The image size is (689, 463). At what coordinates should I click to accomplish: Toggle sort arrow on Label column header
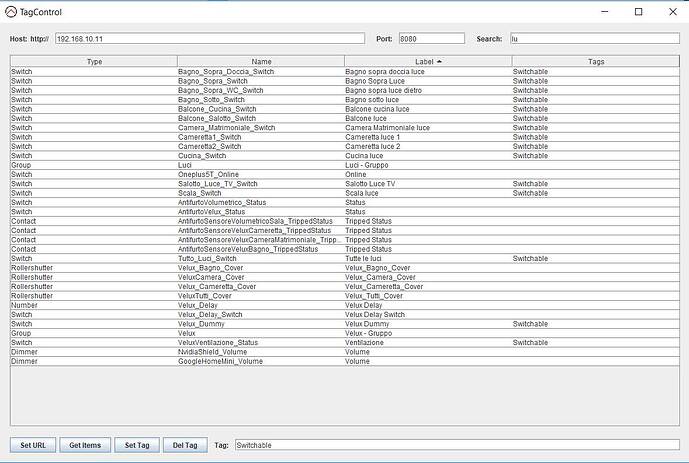tap(427, 62)
